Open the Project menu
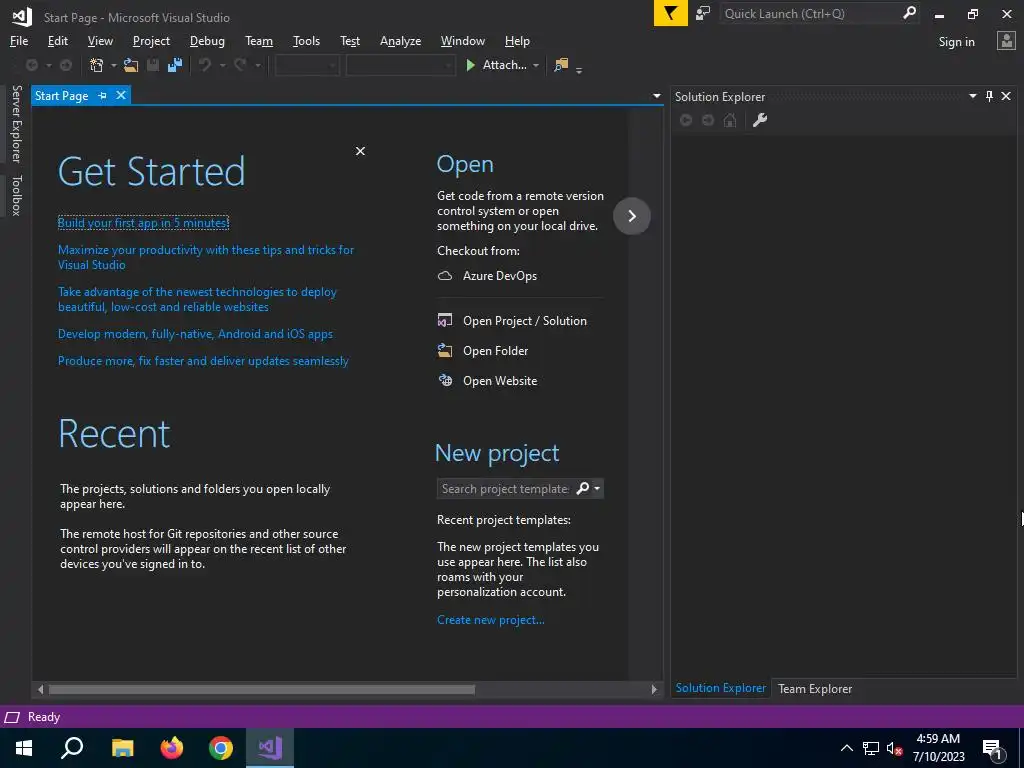 (151, 40)
